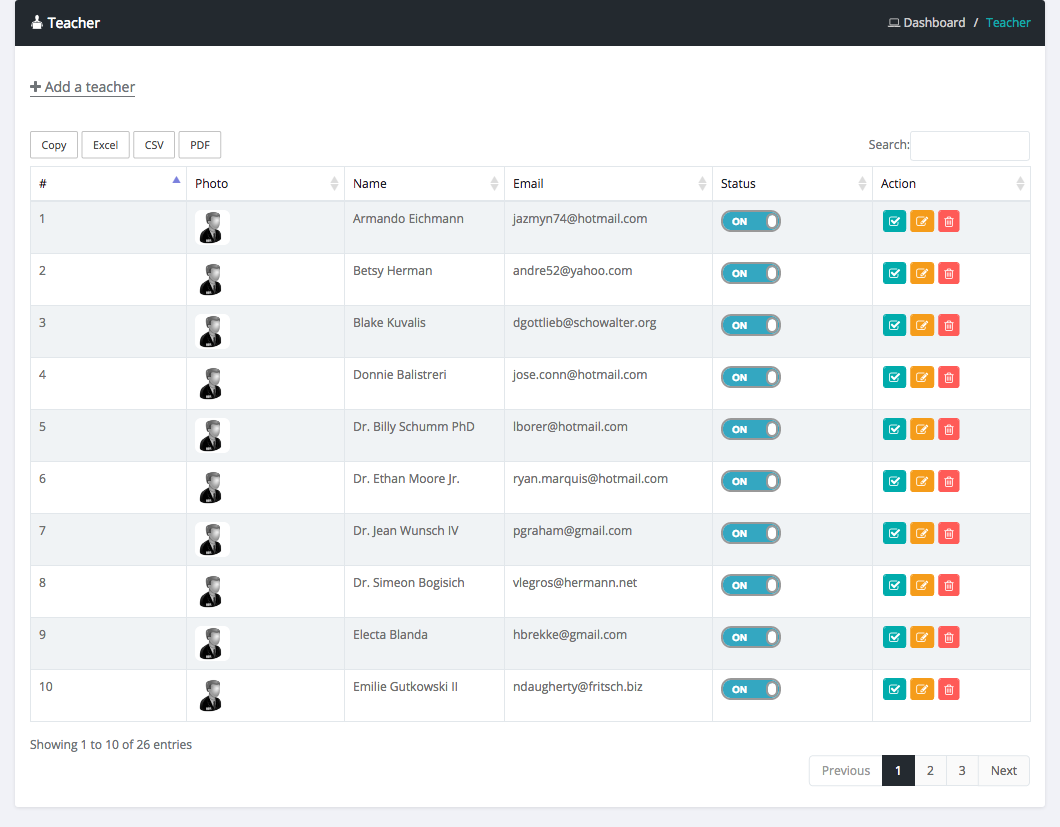This screenshot has width=1060, height=827.
Task: Toggle status switch for Armando Eichmann
Action: pos(750,221)
